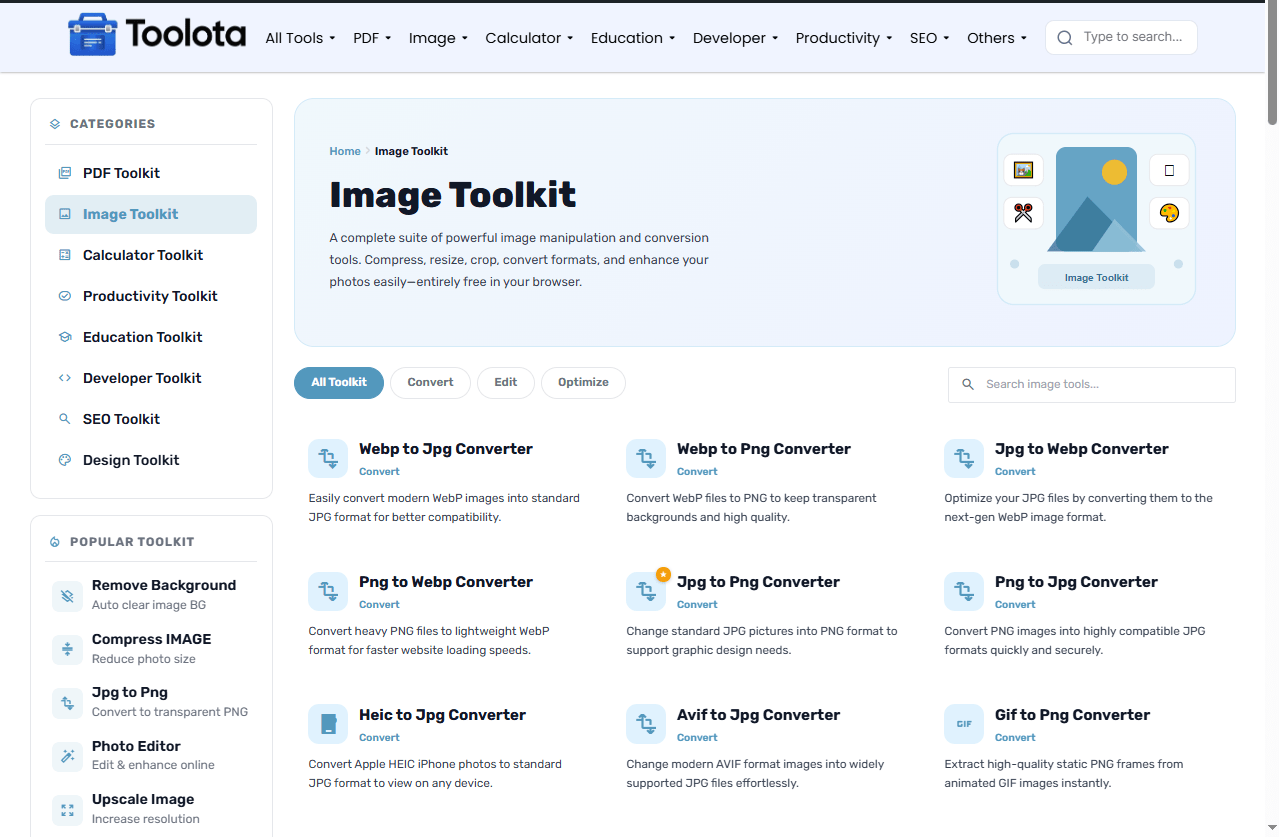Click the starred Jpg to Png Converter icon
1279x837 pixels.
[x=646, y=592]
